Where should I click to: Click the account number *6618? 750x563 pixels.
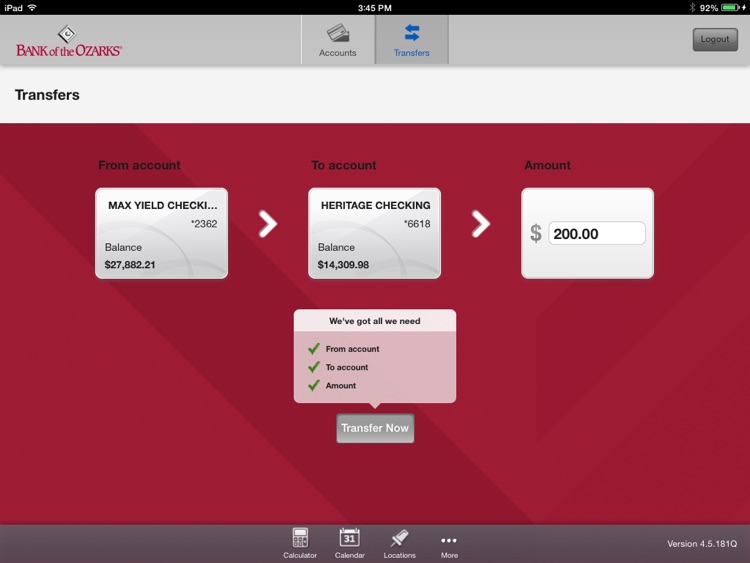[x=417, y=224]
